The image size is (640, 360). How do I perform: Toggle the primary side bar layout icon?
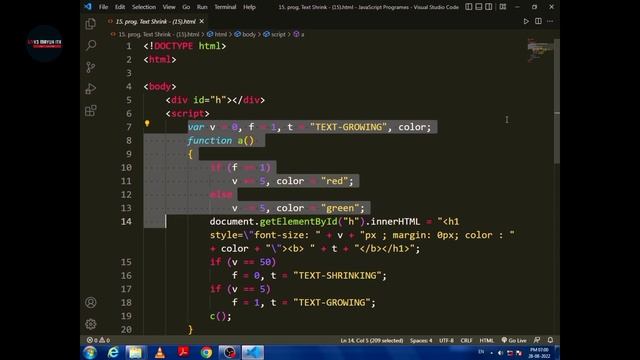pyautogui.click(x=469, y=7)
